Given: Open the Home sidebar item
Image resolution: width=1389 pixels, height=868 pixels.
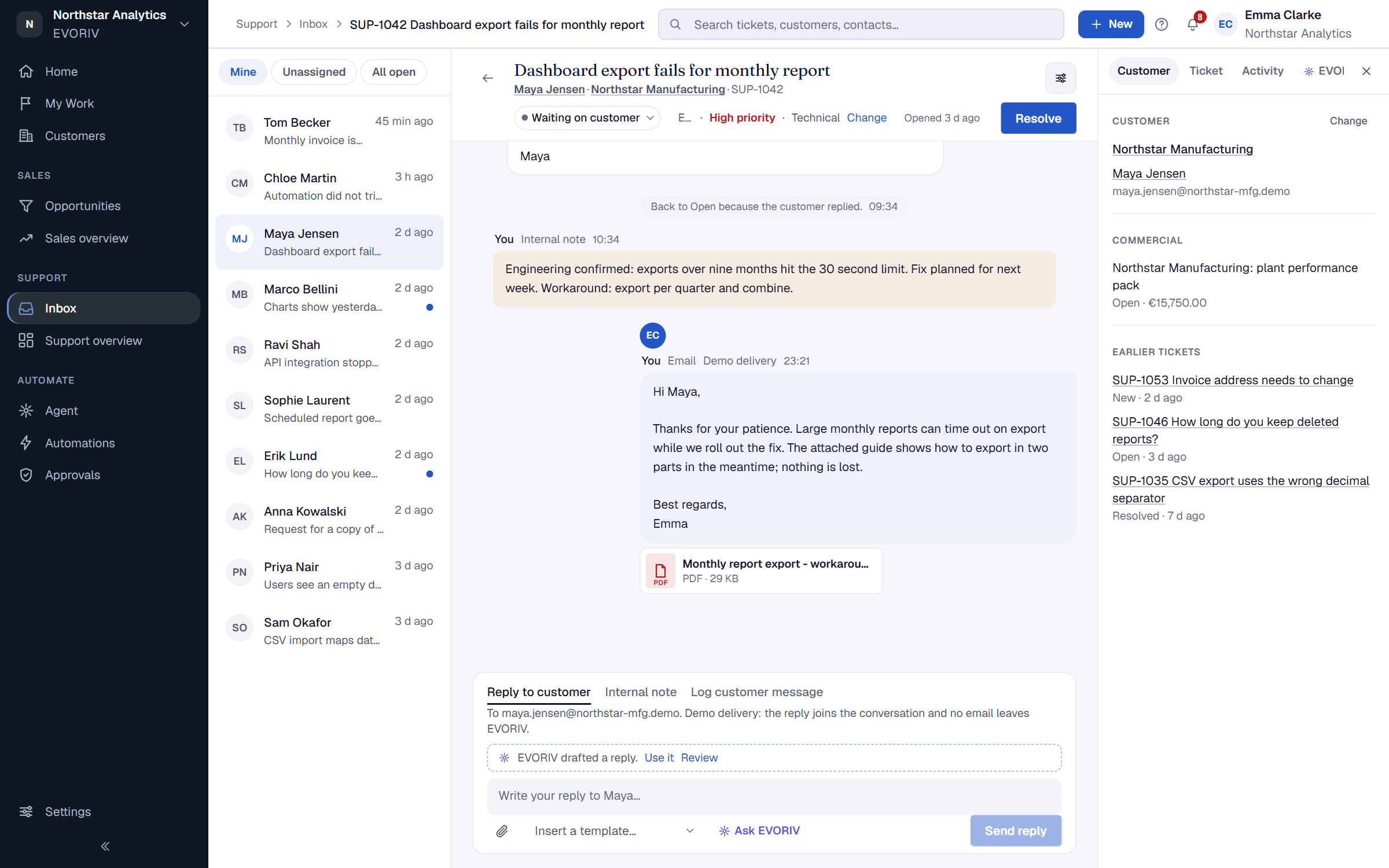Looking at the screenshot, I should (104, 71).
